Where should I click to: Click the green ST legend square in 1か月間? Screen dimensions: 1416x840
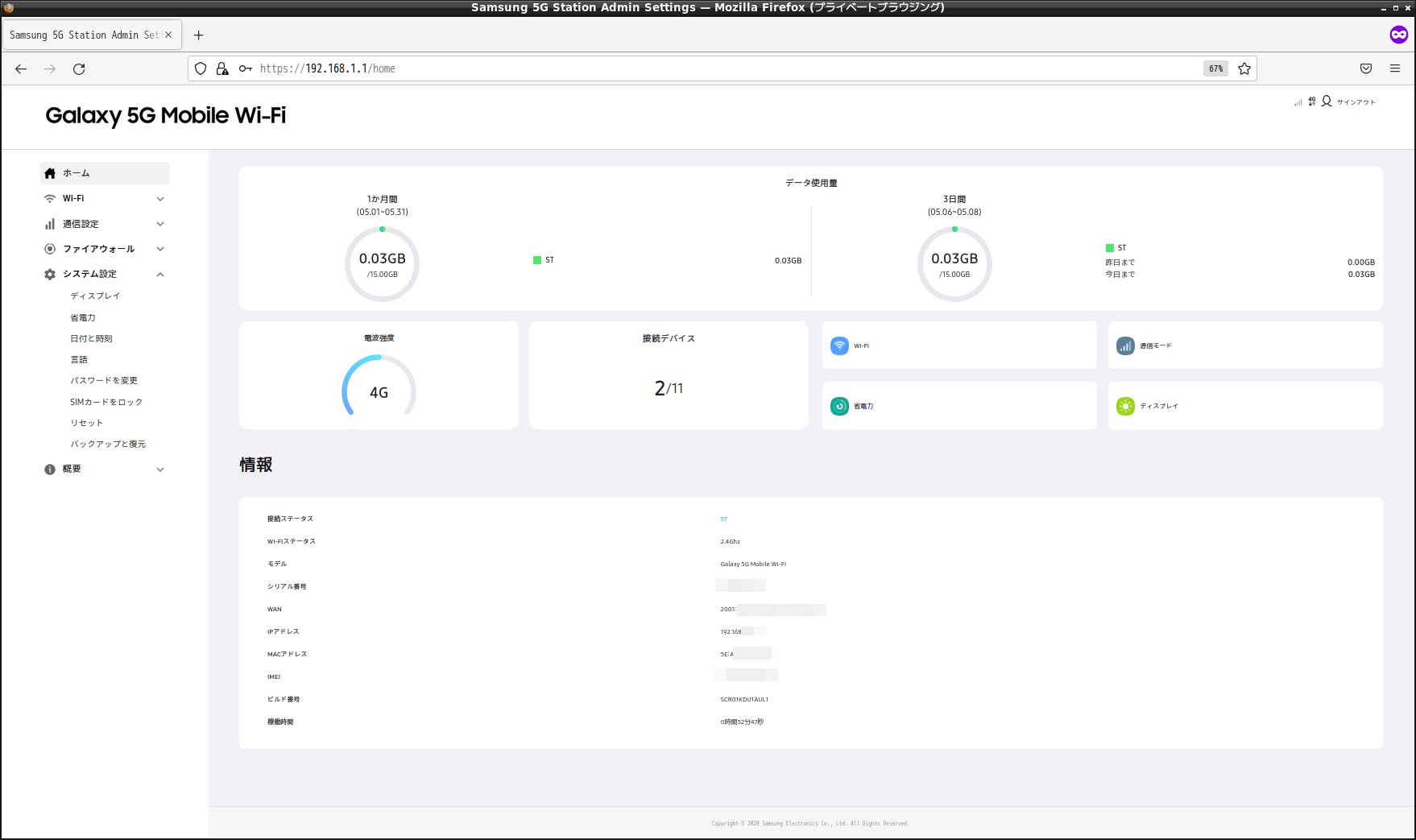(537, 260)
